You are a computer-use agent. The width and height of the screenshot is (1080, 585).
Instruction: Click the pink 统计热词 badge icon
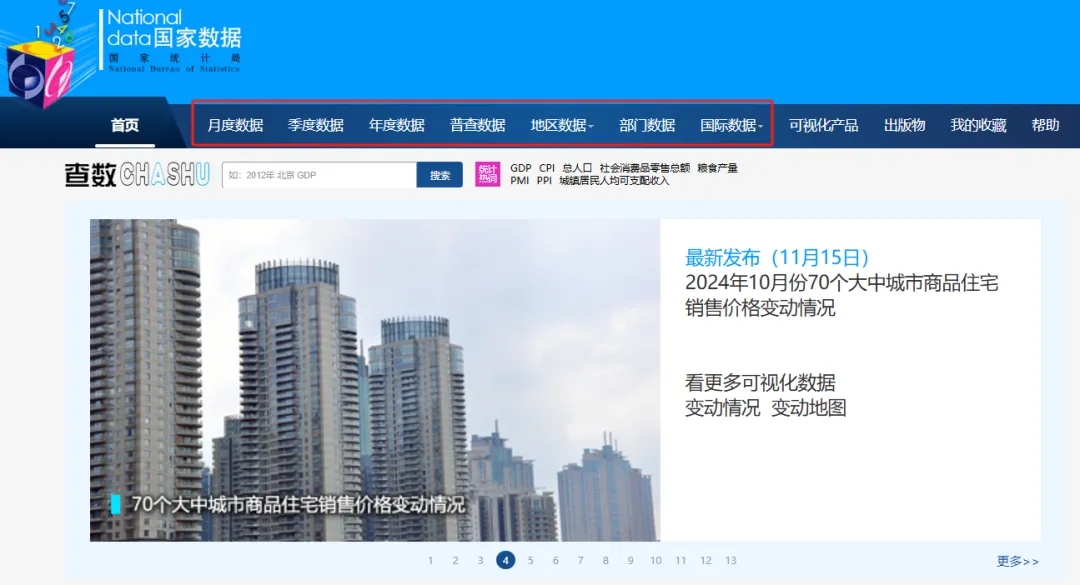(x=487, y=174)
